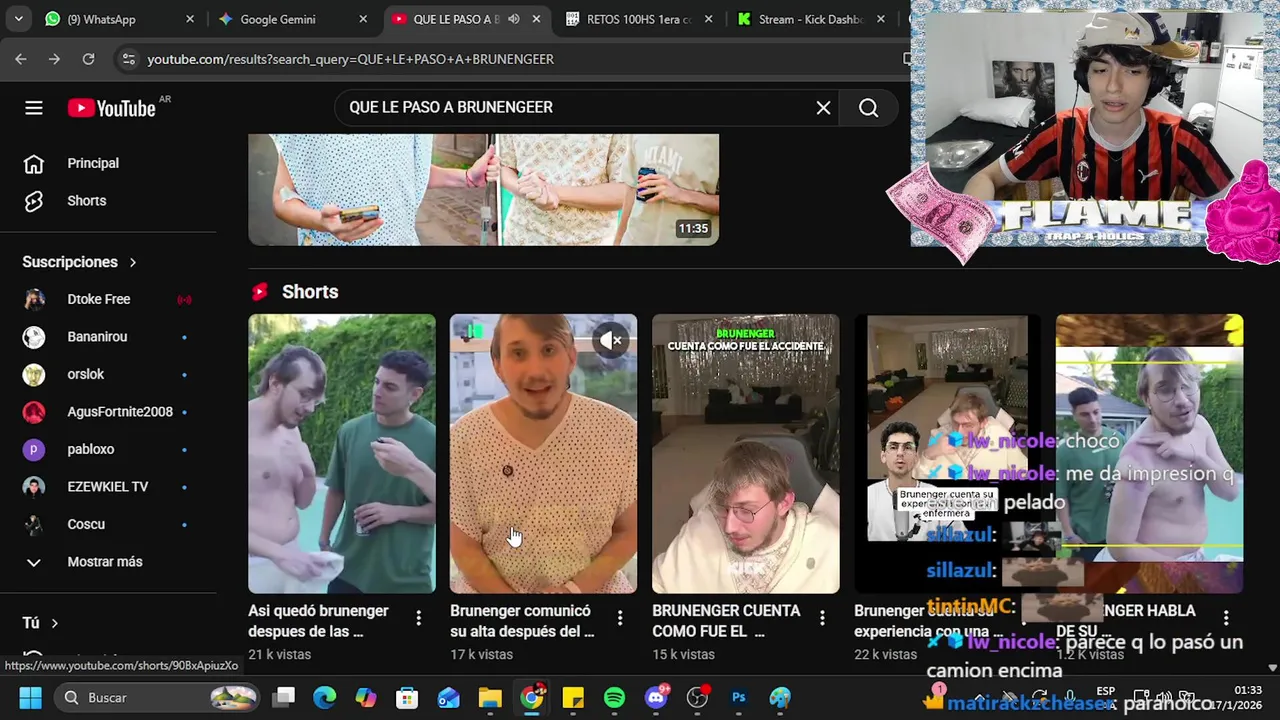Open the YouTube hamburger guide menu

point(34,108)
